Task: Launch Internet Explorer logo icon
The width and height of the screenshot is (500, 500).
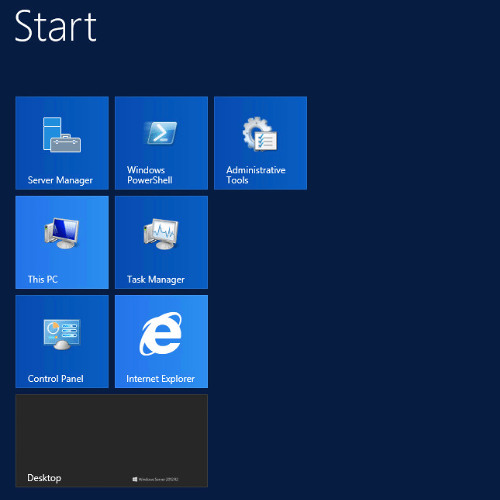Action: click(161, 333)
